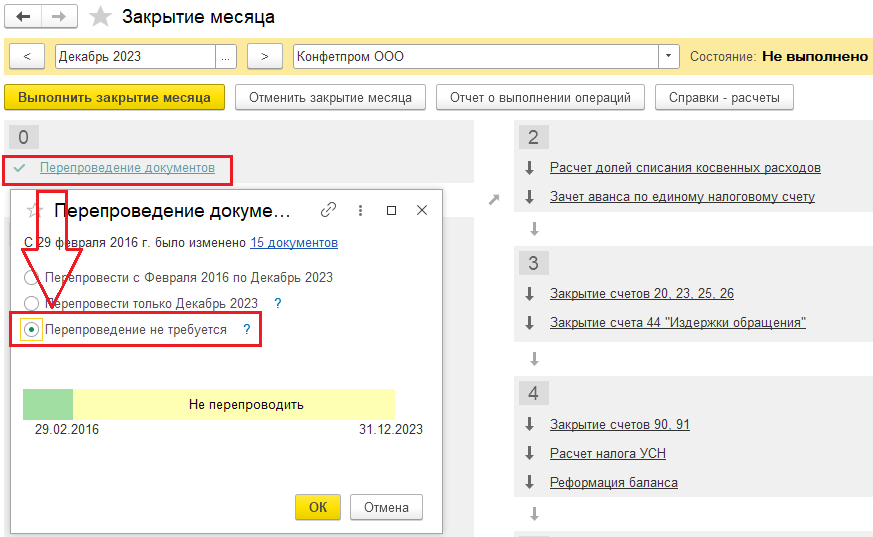Choose Перепроведение не требуется radio button

tap(32, 329)
